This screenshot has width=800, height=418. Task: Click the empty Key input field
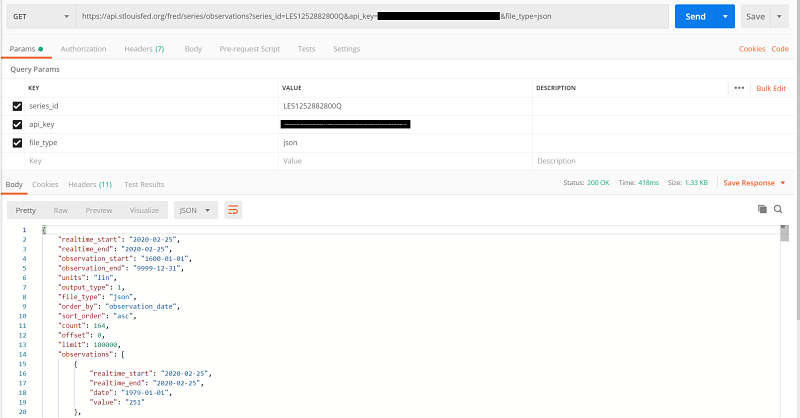tap(150, 160)
